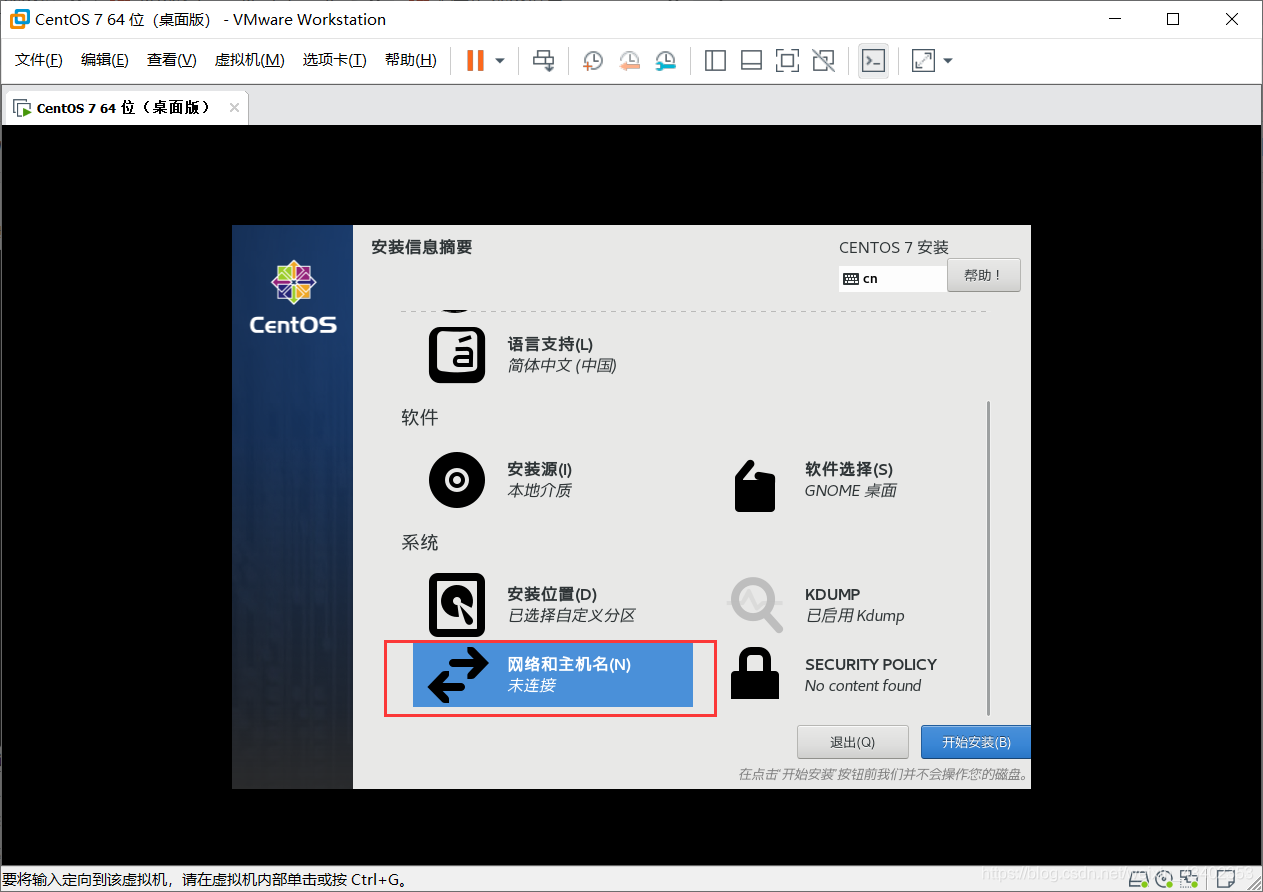Click the 帮助! help button
The width and height of the screenshot is (1263, 892).
pyautogui.click(x=983, y=276)
